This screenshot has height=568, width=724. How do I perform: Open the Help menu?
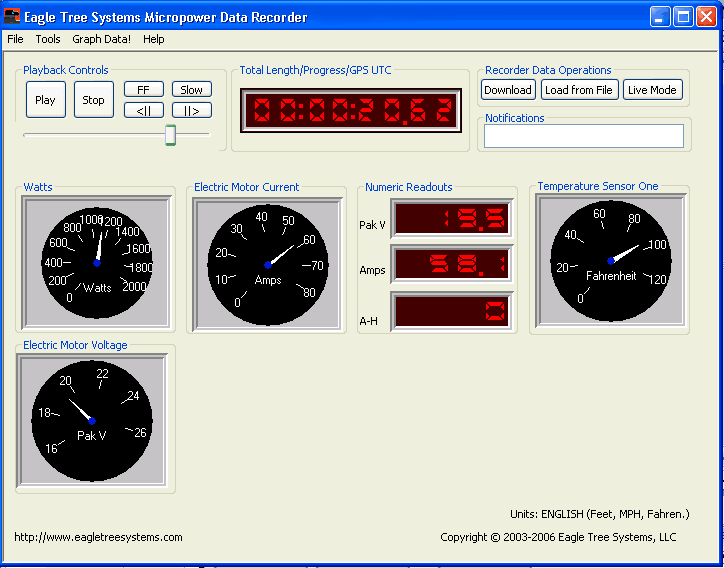click(x=153, y=39)
